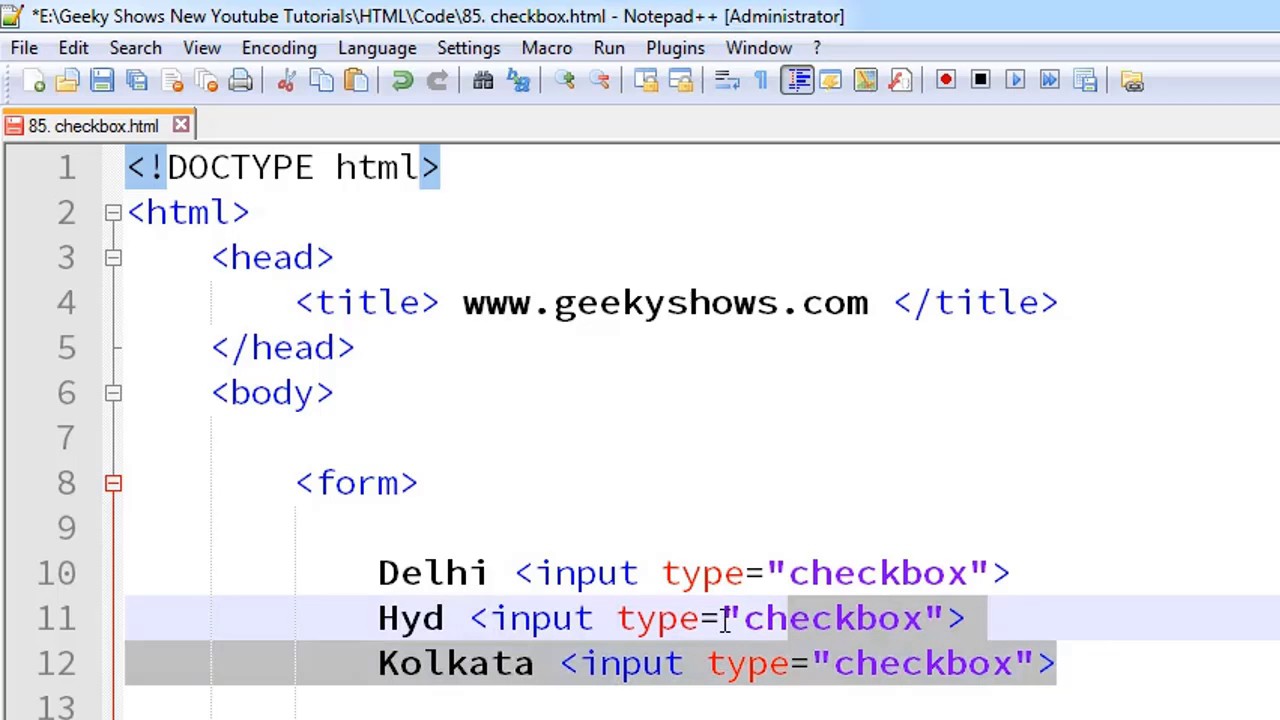Open the Plugins menu
This screenshot has height=720, width=1280.
pos(675,48)
